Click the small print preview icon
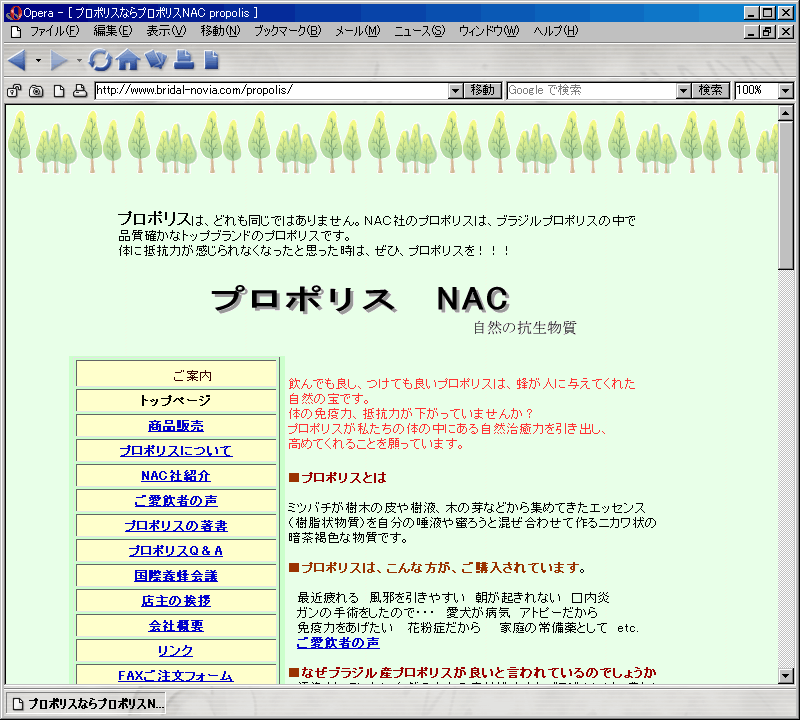This screenshot has width=800, height=720. (x=80, y=91)
